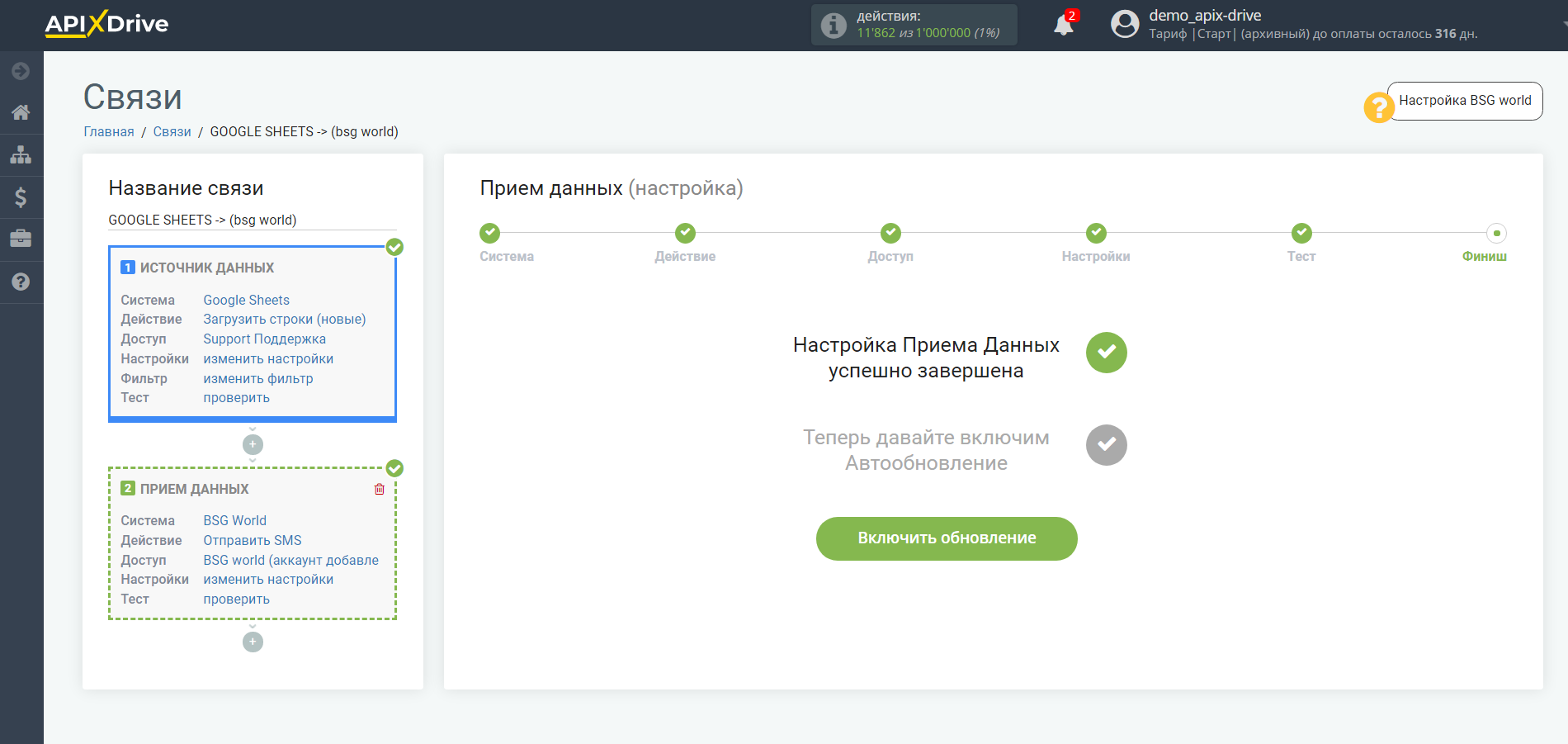This screenshot has width=1568, height=744.
Task: Open Загрузить строки (новые) action link
Action: pyautogui.click(x=285, y=320)
